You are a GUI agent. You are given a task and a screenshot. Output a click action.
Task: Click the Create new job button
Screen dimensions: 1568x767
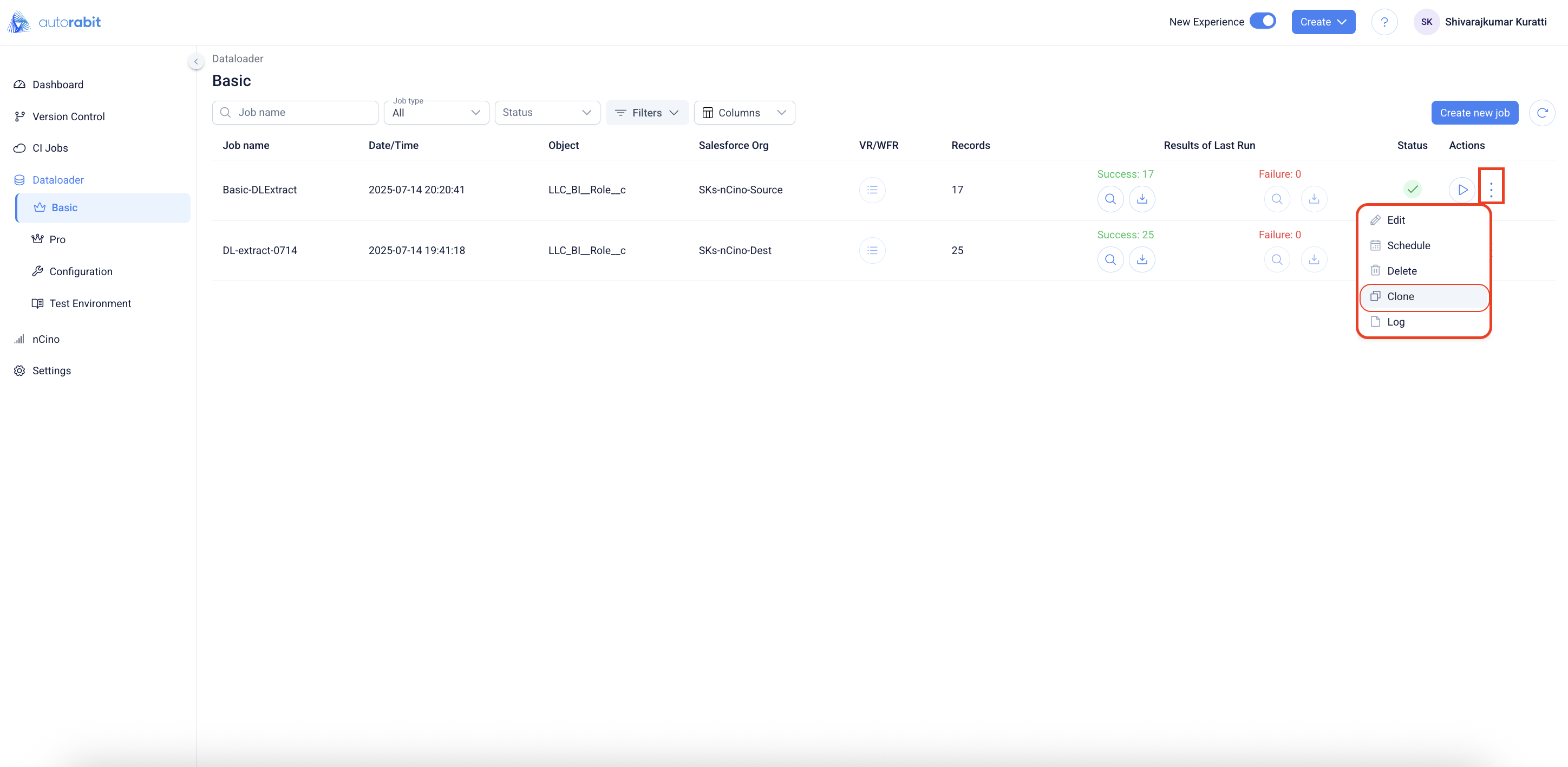pyautogui.click(x=1474, y=113)
